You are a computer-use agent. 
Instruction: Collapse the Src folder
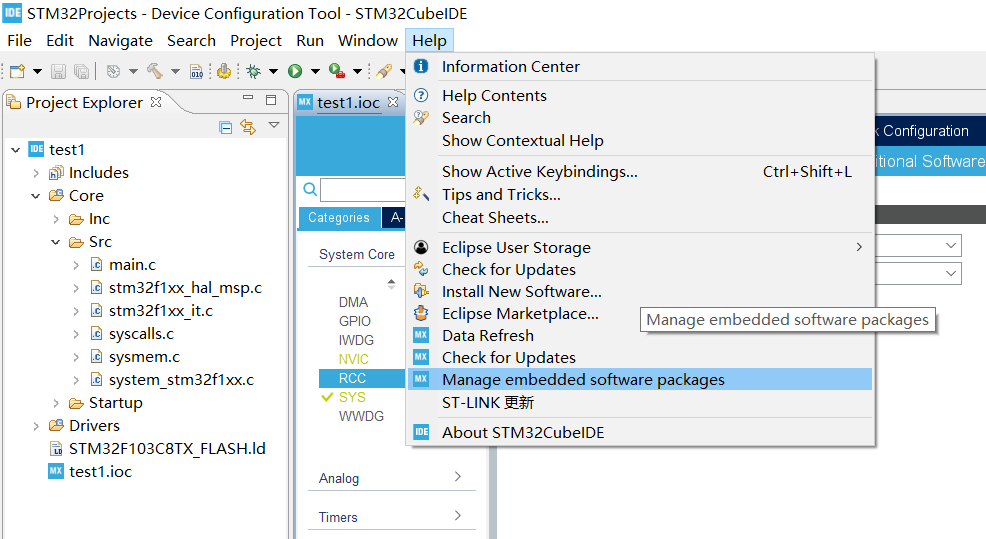[56, 242]
